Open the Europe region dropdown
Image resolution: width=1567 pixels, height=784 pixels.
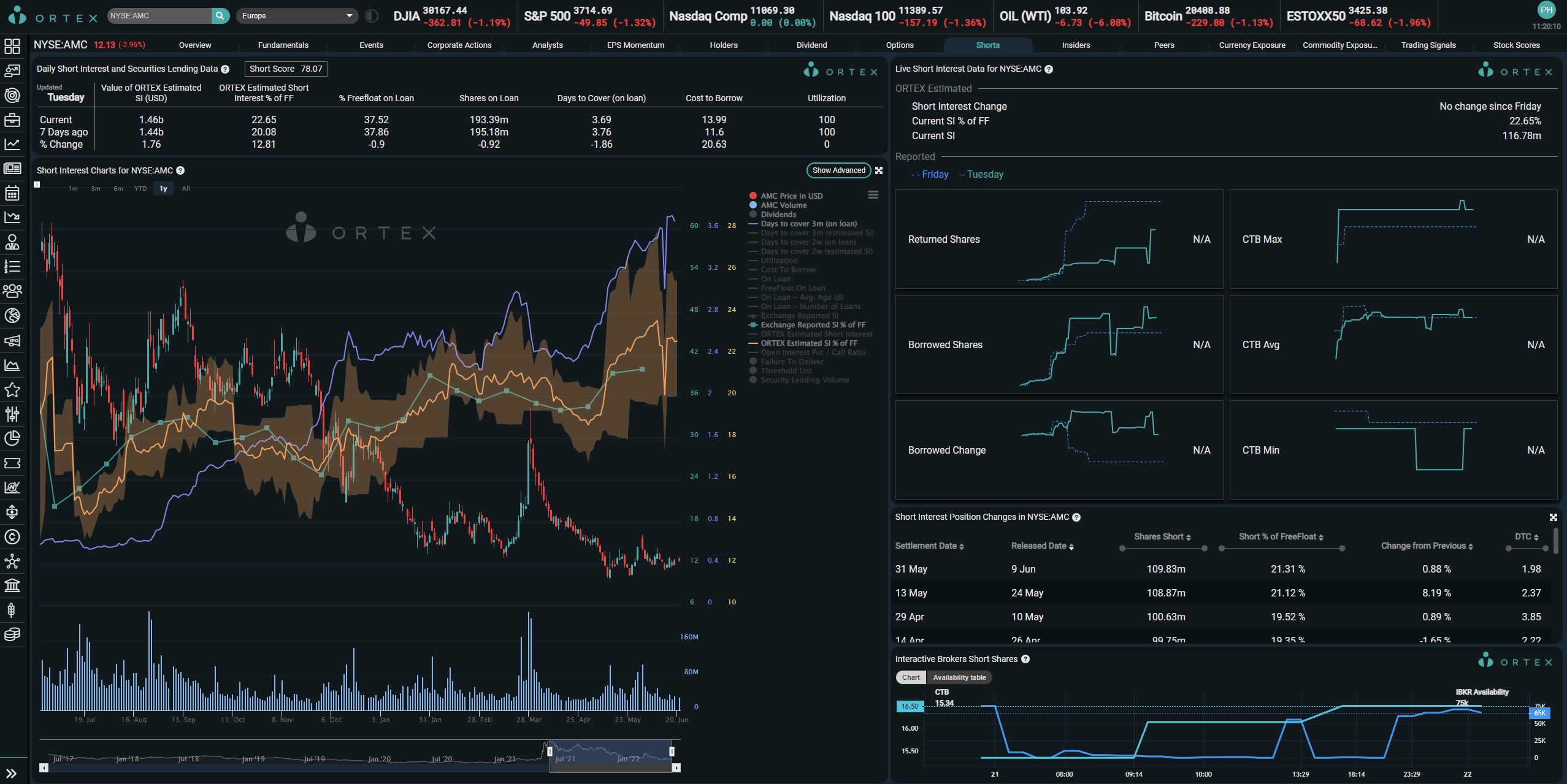pyautogui.click(x=297, y=16)
